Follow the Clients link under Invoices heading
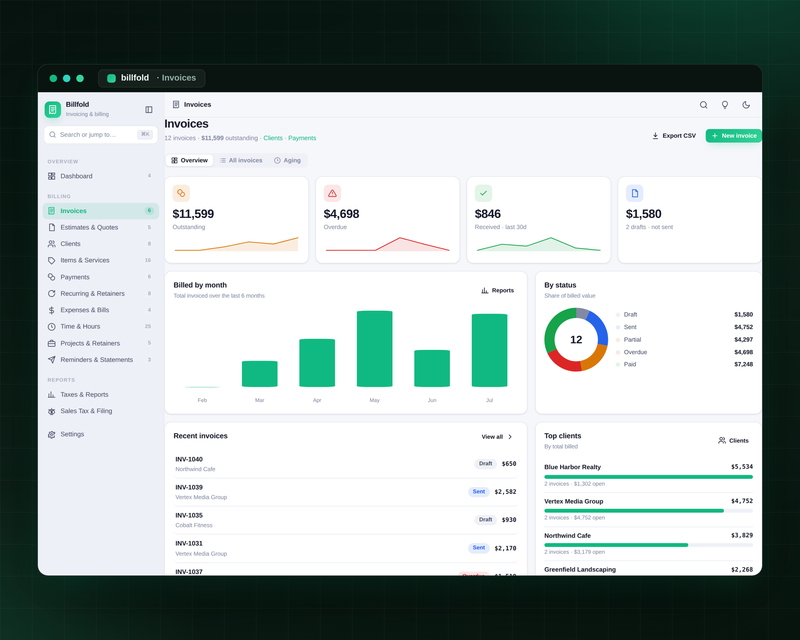Viewport: 800px width, 640px height. 273,138
